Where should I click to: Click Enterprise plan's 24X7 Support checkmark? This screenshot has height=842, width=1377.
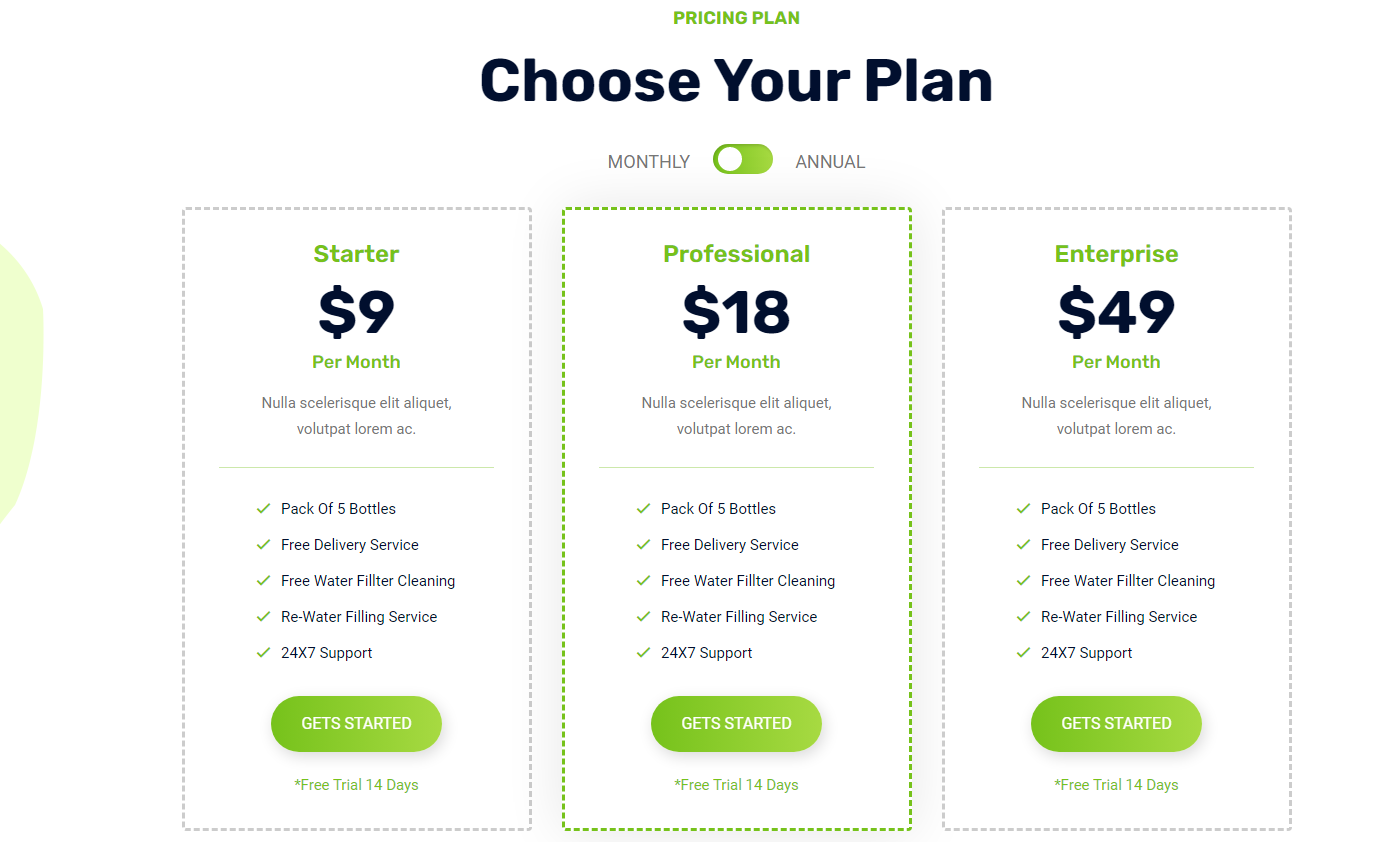coord(1024,653)
